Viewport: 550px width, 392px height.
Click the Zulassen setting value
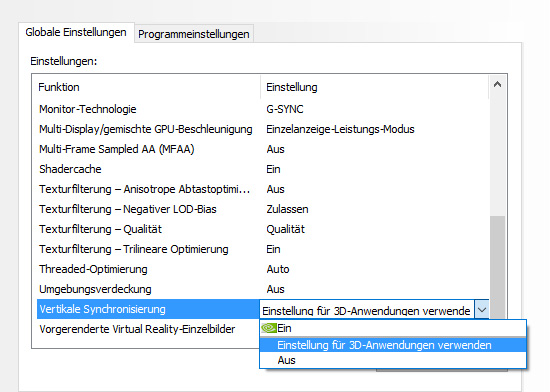click(287, 209)
